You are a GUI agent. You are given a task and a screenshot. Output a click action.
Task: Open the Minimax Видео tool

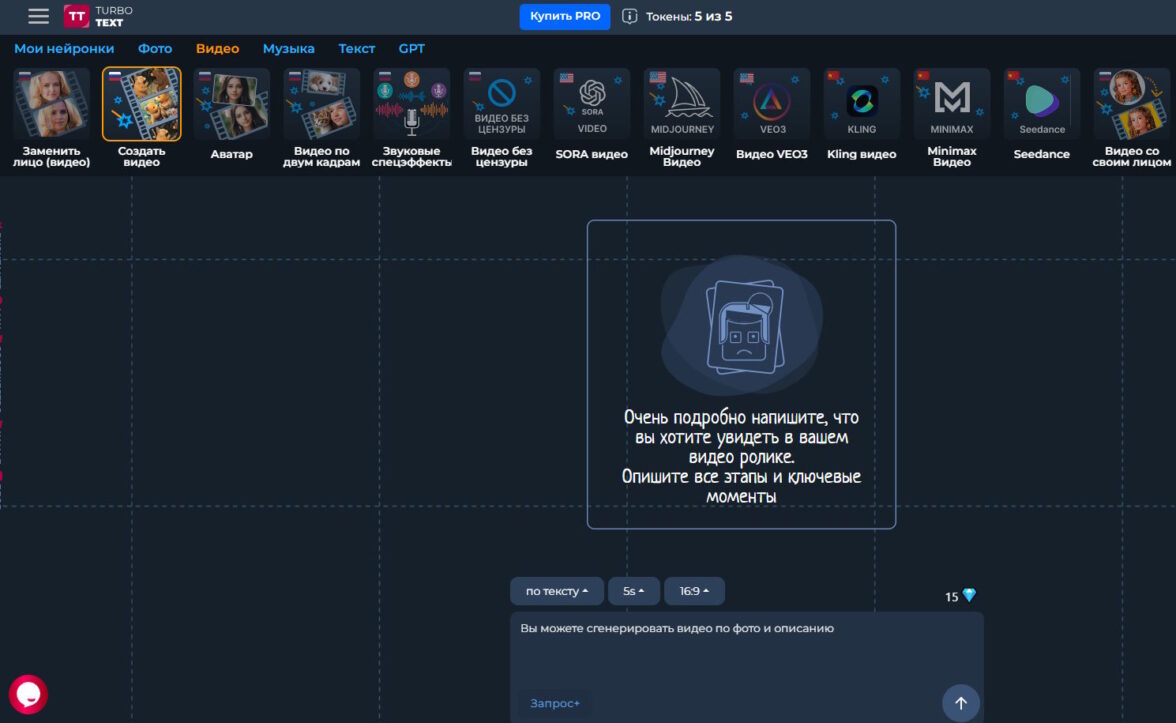[x=951, y=115]
